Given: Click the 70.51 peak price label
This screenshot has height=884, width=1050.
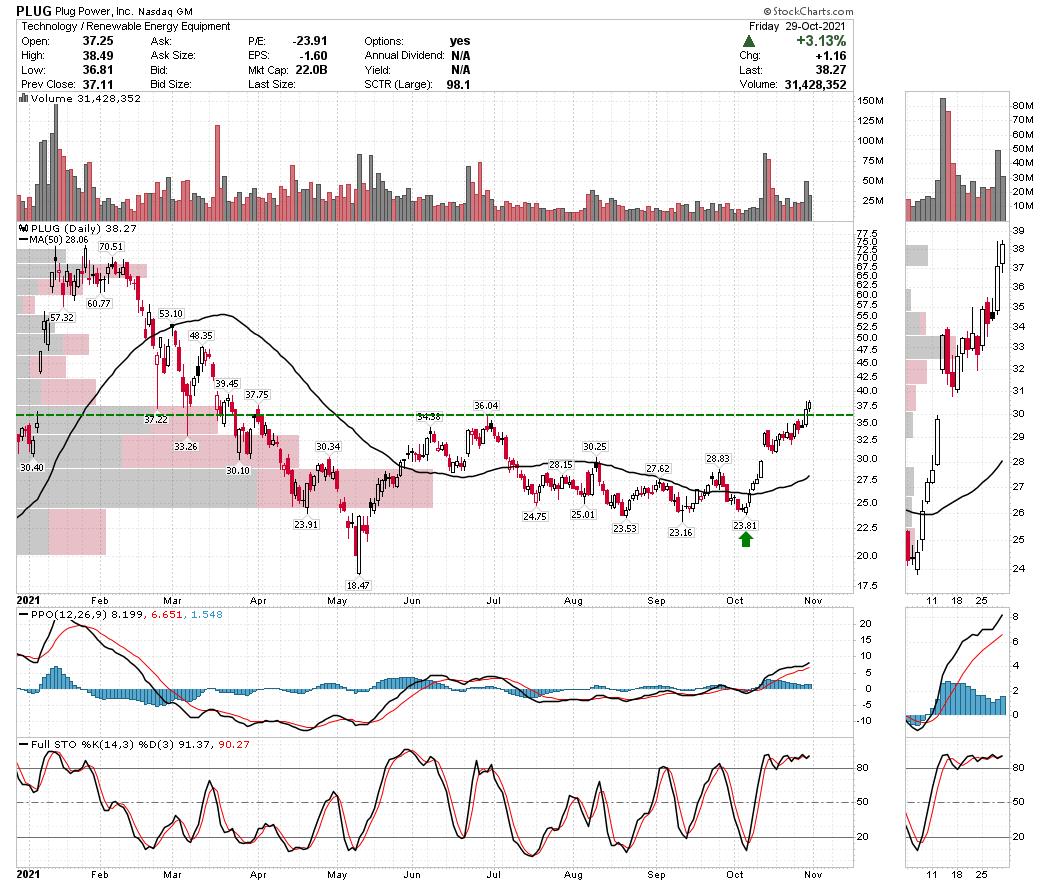Looking at the screenshot, I should 111,246.
